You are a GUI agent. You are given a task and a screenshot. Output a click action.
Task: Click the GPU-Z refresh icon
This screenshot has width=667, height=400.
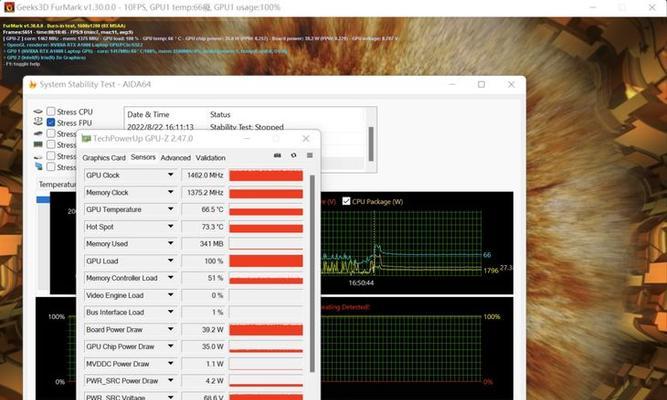click(x=294, y=155)
